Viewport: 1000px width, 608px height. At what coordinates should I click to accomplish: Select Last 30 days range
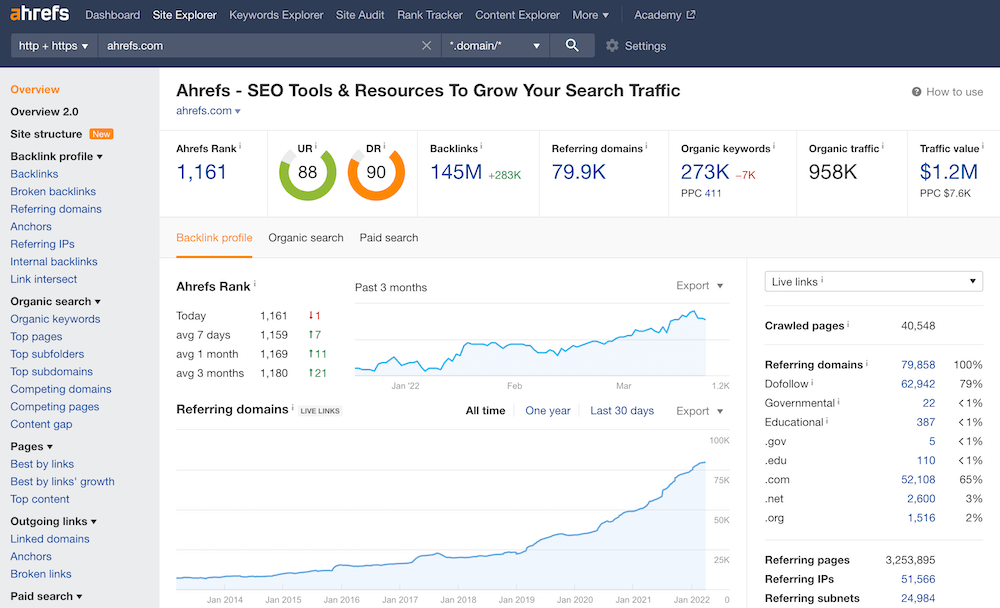coord(622,411)
